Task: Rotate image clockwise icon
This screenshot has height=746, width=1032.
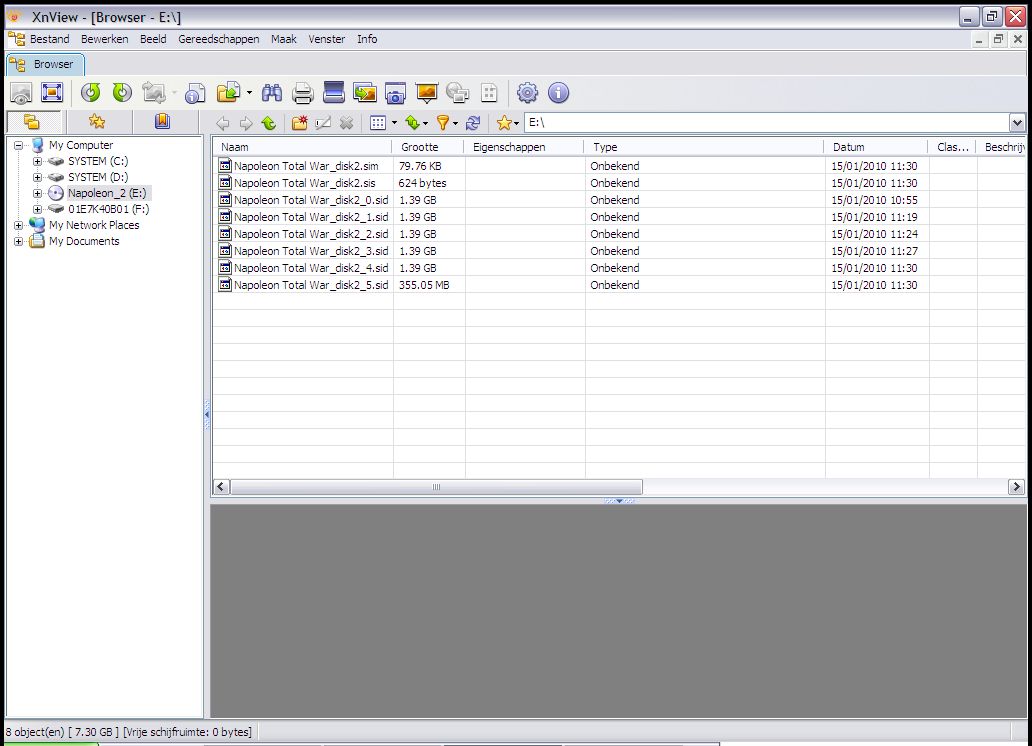Action: click(122, 93)
